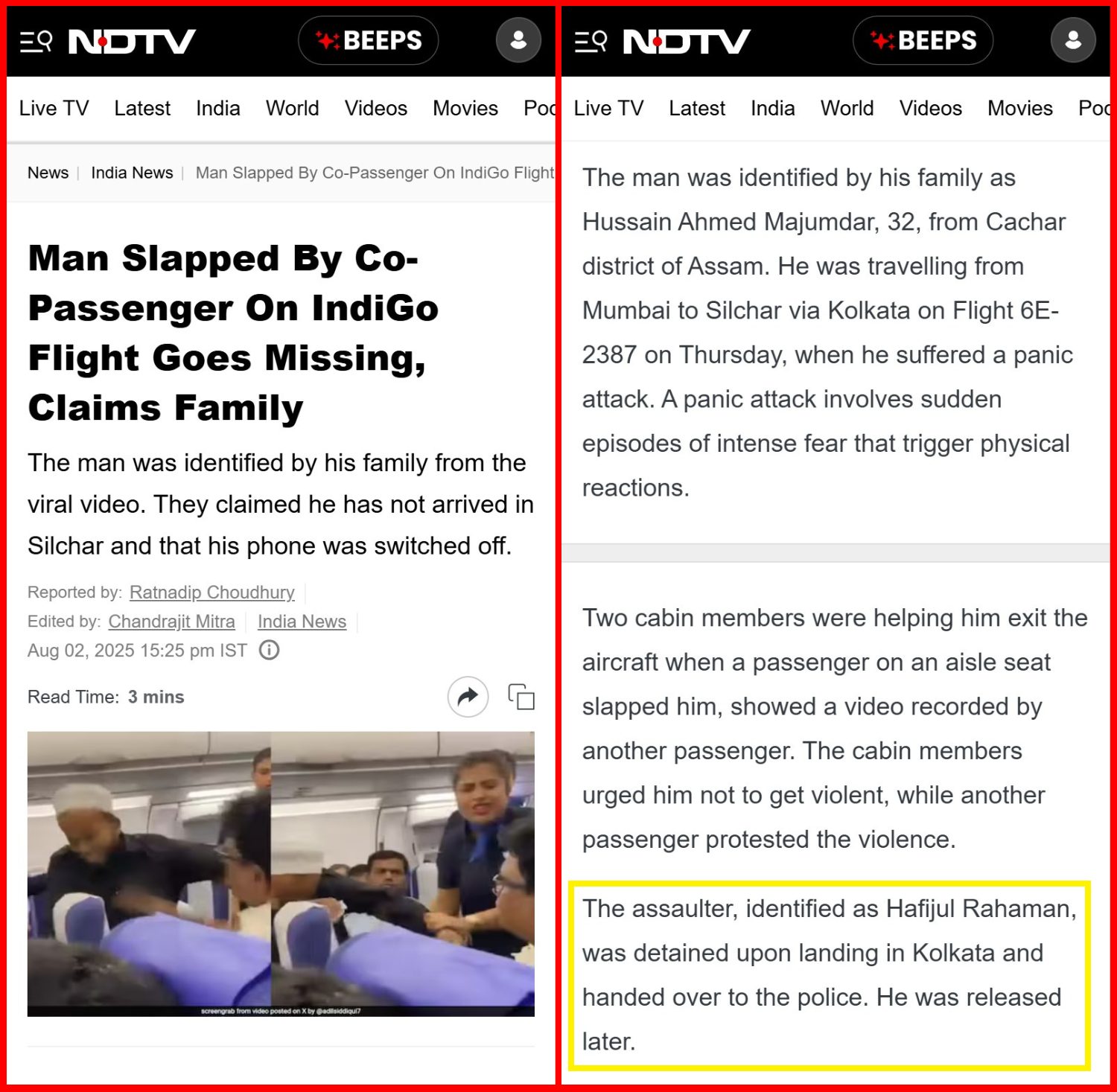Click the share arrow icon
Image resolution: width=1117 pixels, height=1092 pixels.
468,697
